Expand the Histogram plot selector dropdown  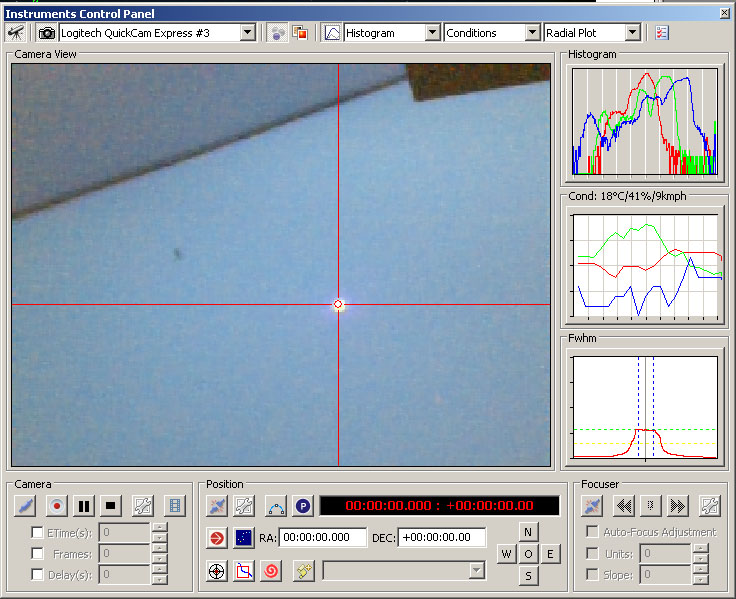432,33
